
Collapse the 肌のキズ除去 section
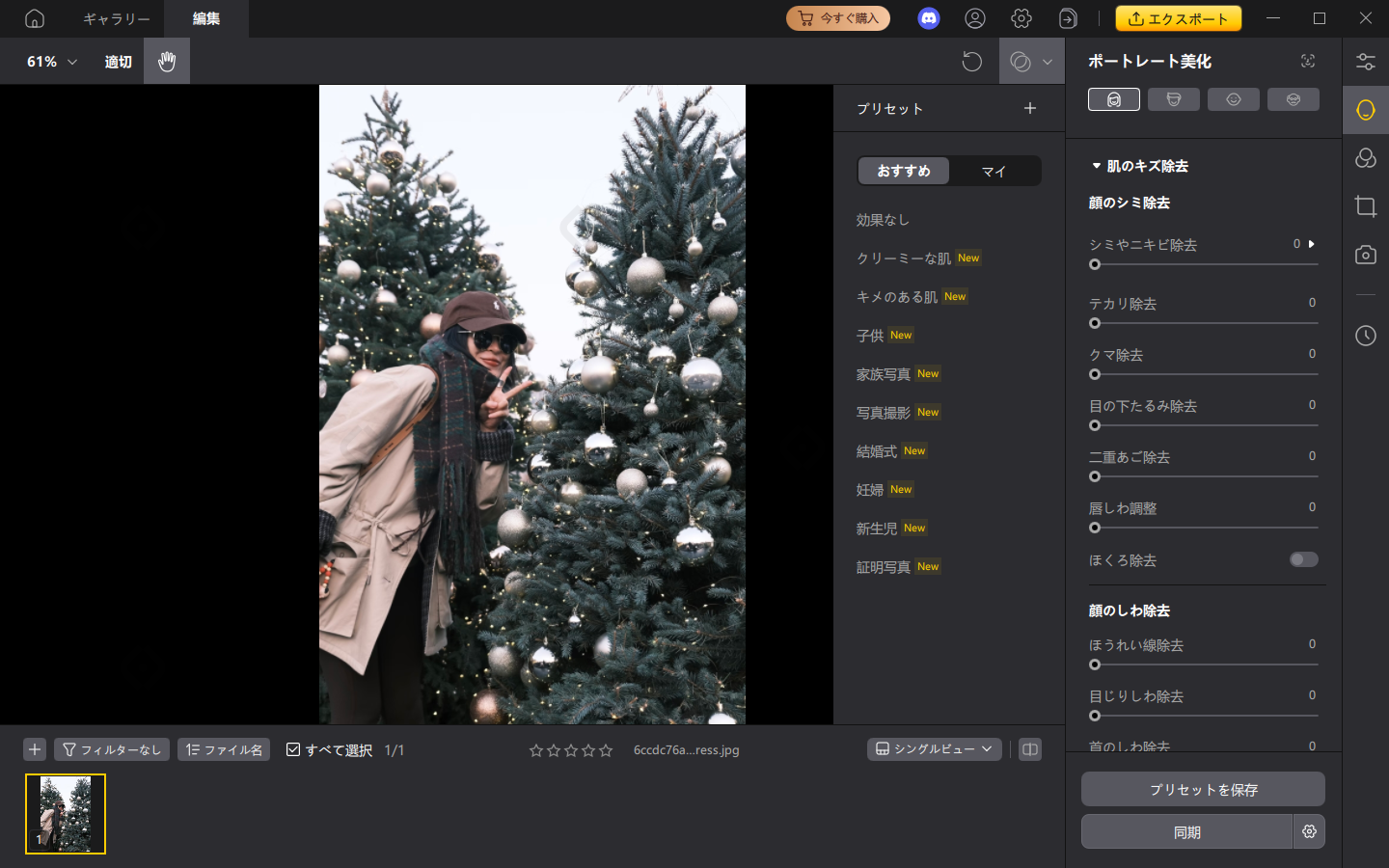point(1097,166)
